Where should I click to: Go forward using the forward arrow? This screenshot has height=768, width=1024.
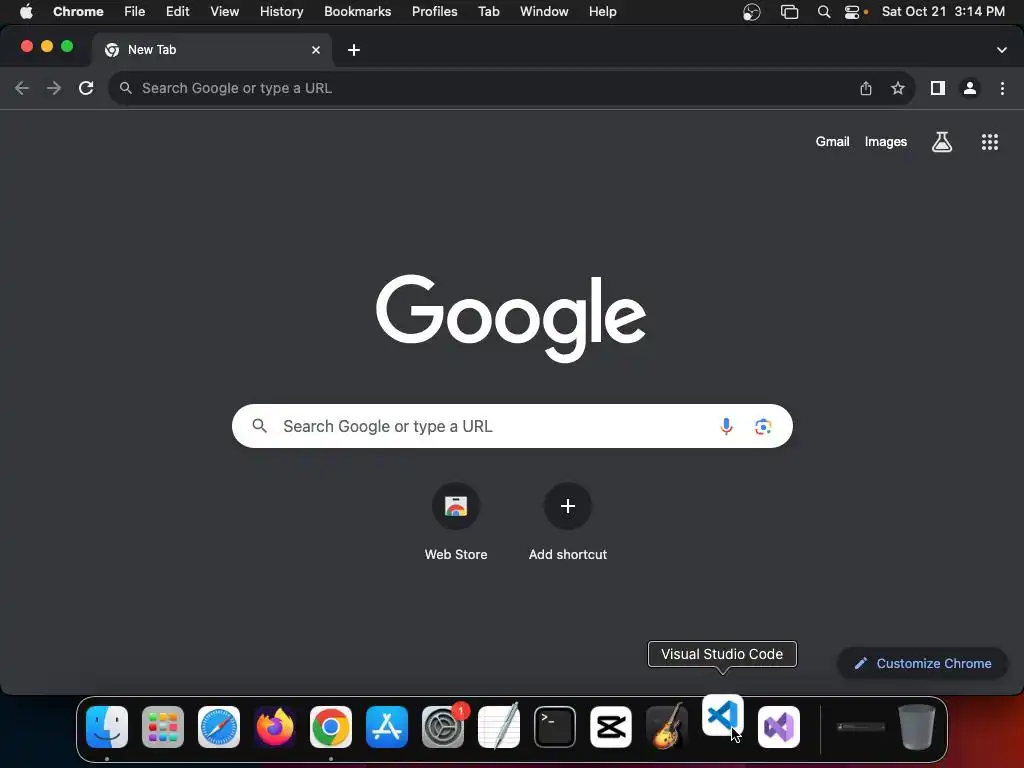click(54, 88)
